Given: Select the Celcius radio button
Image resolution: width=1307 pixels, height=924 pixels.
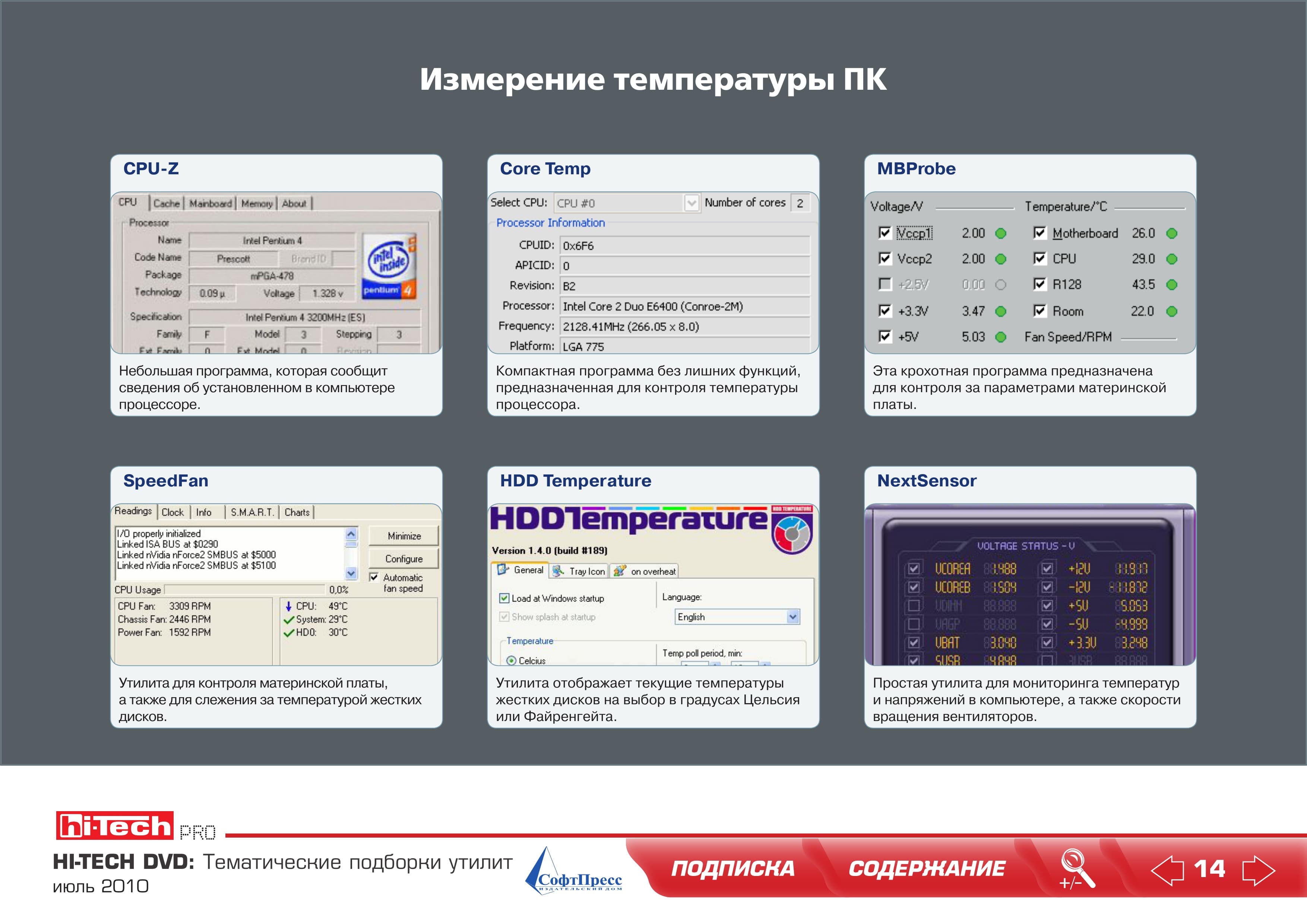Looking at the screenshot, I should (511, 661).
